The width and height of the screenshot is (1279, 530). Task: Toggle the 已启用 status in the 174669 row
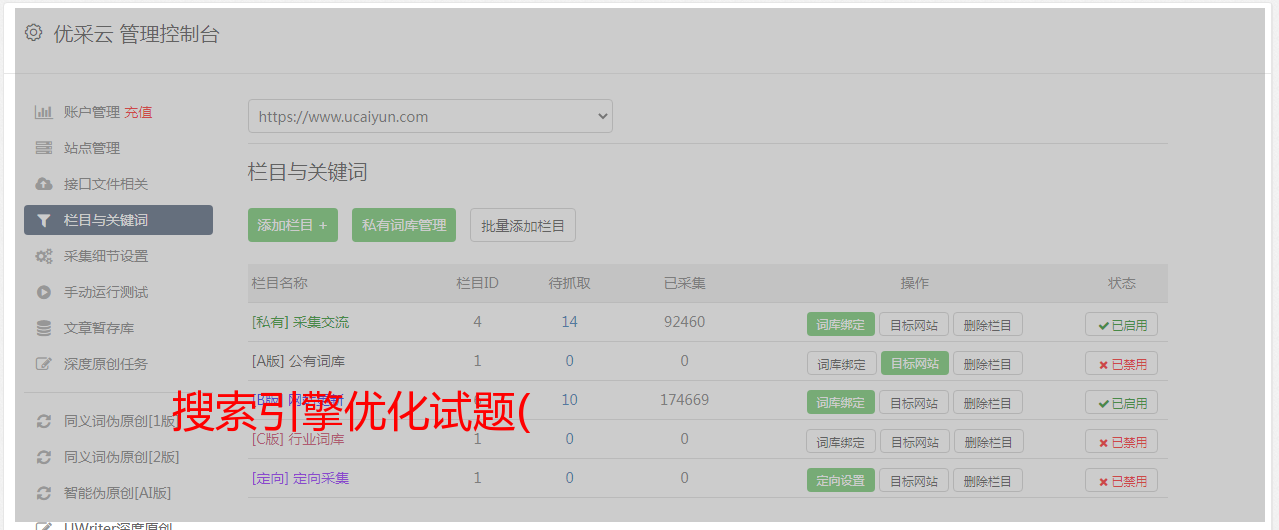[1122, 402]
